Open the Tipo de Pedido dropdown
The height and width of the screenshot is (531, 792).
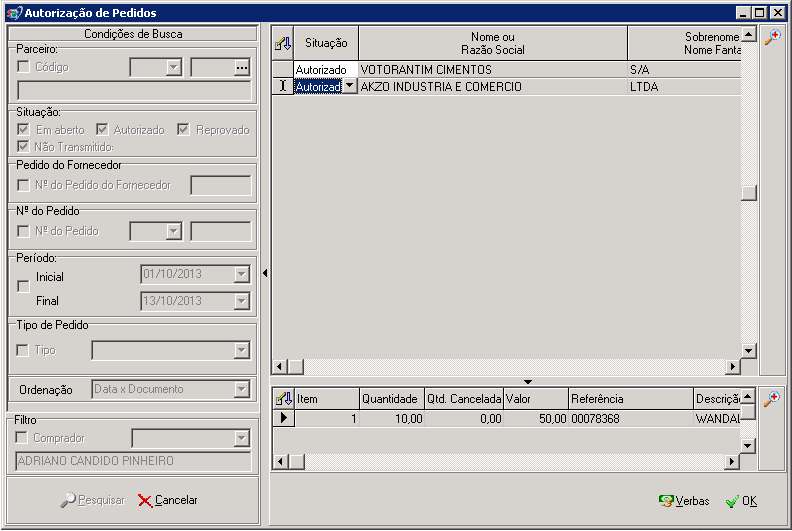click(241, 350)
